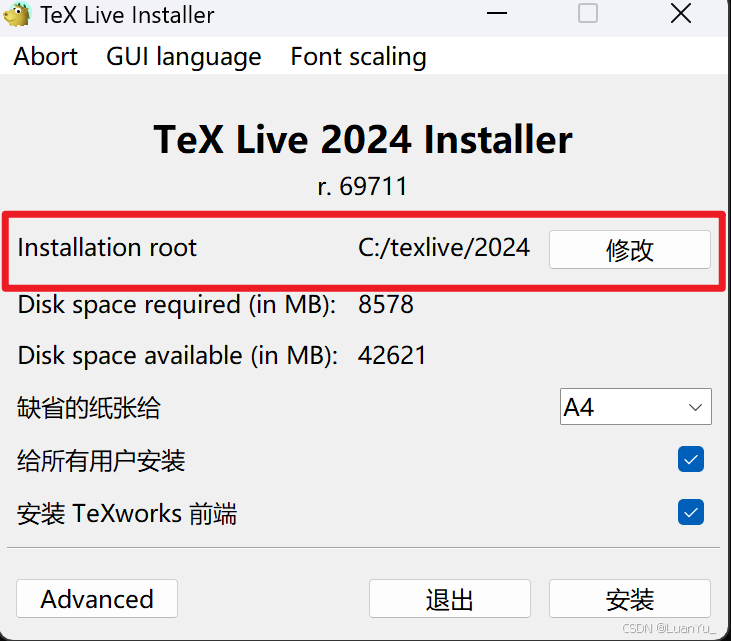
Task: Click the 缺省的纸张给 label
Action: click(x=89, y=407)
